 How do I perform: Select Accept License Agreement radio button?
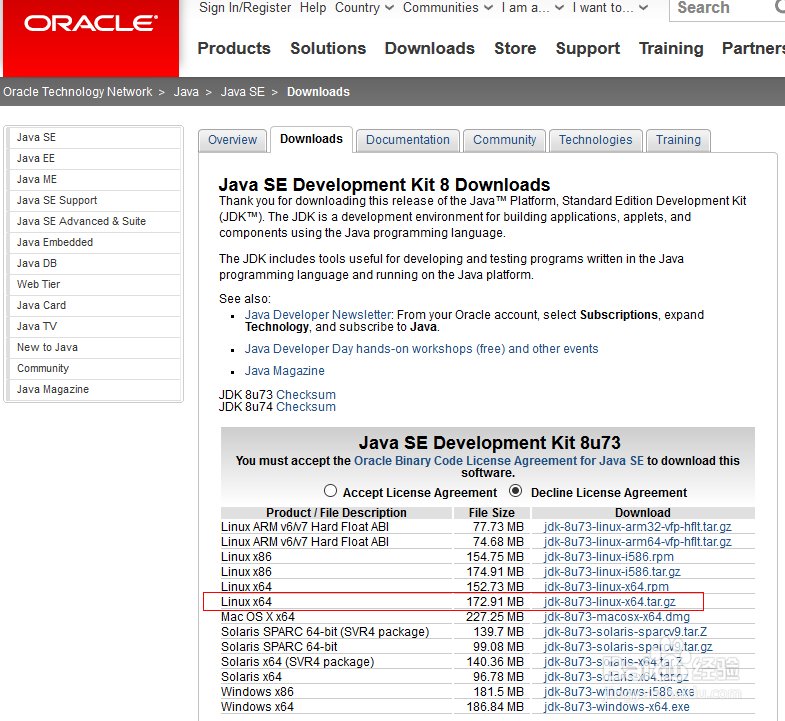pos(330,491)
